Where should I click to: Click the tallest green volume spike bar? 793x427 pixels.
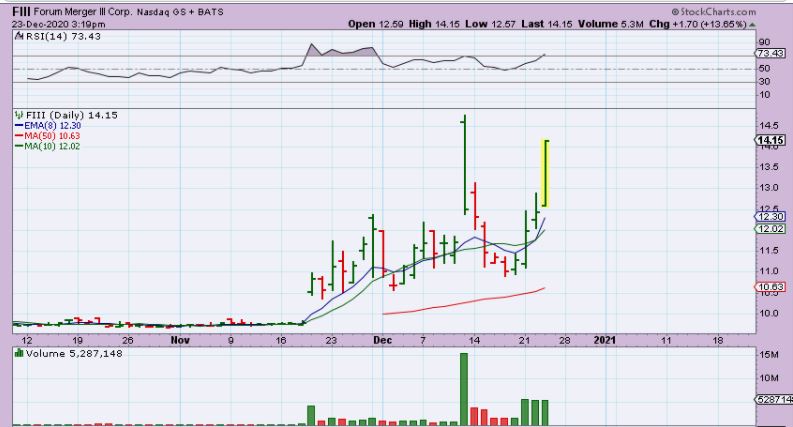point(464,389)
